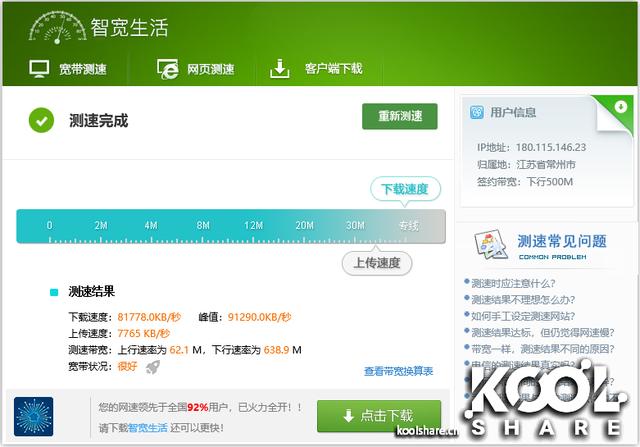Click the blue fireworks badge image
This screenshot has height=447, width=640.
(33, 416)
